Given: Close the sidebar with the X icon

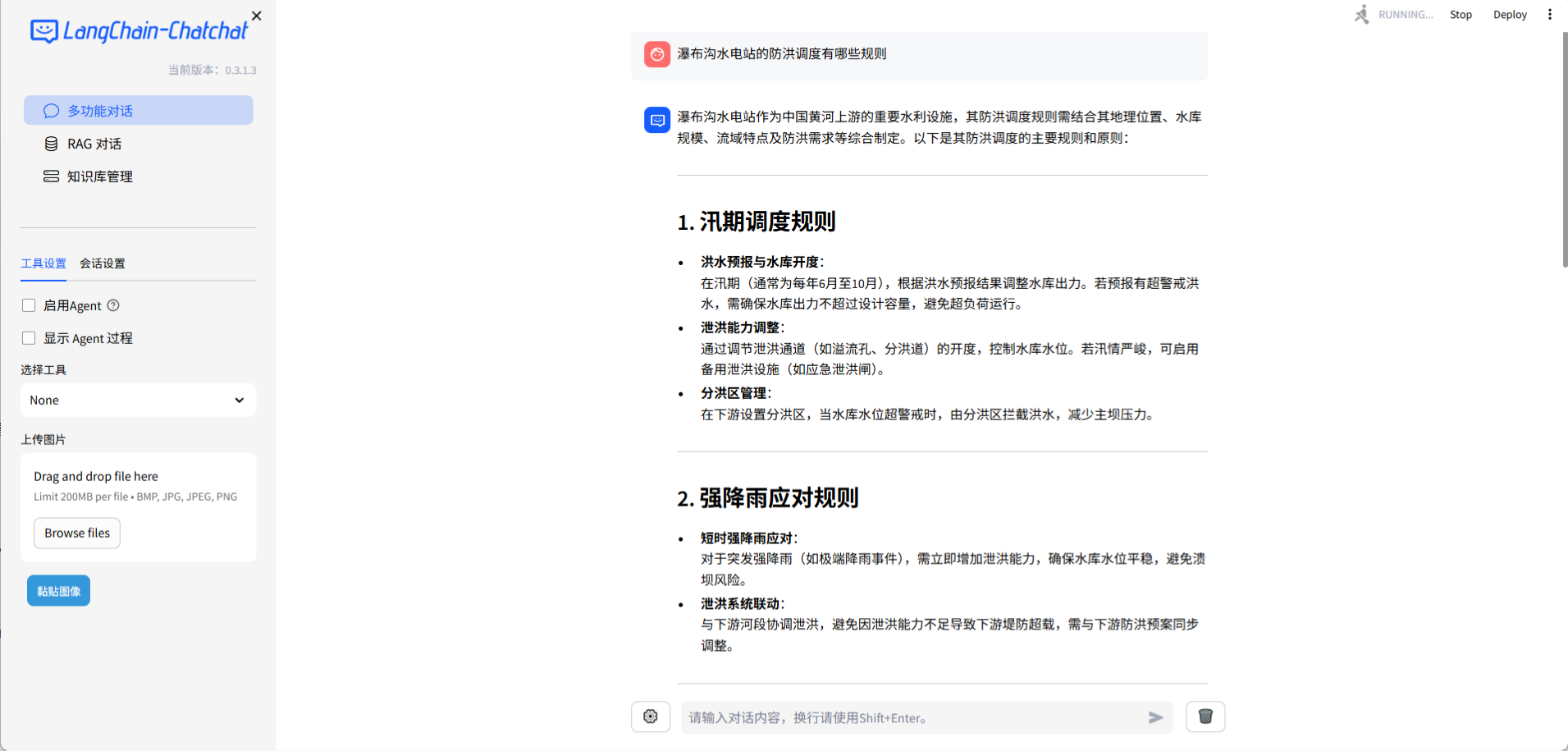Looking at the screenshot, I should (x=257, y=16).
